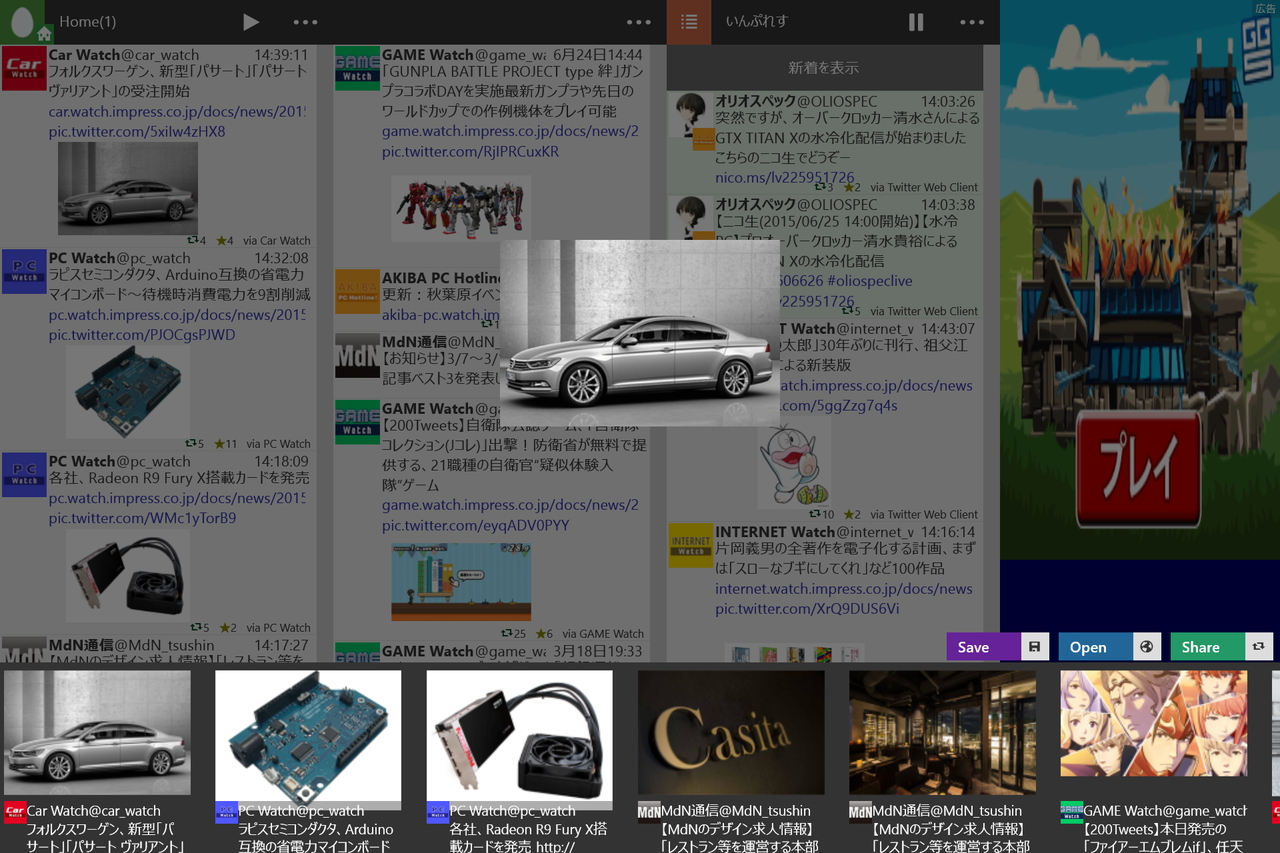Open the Radeon card photo in PC Watch tweet
This screenshot has height=853, width=1280.
(128, 575)
